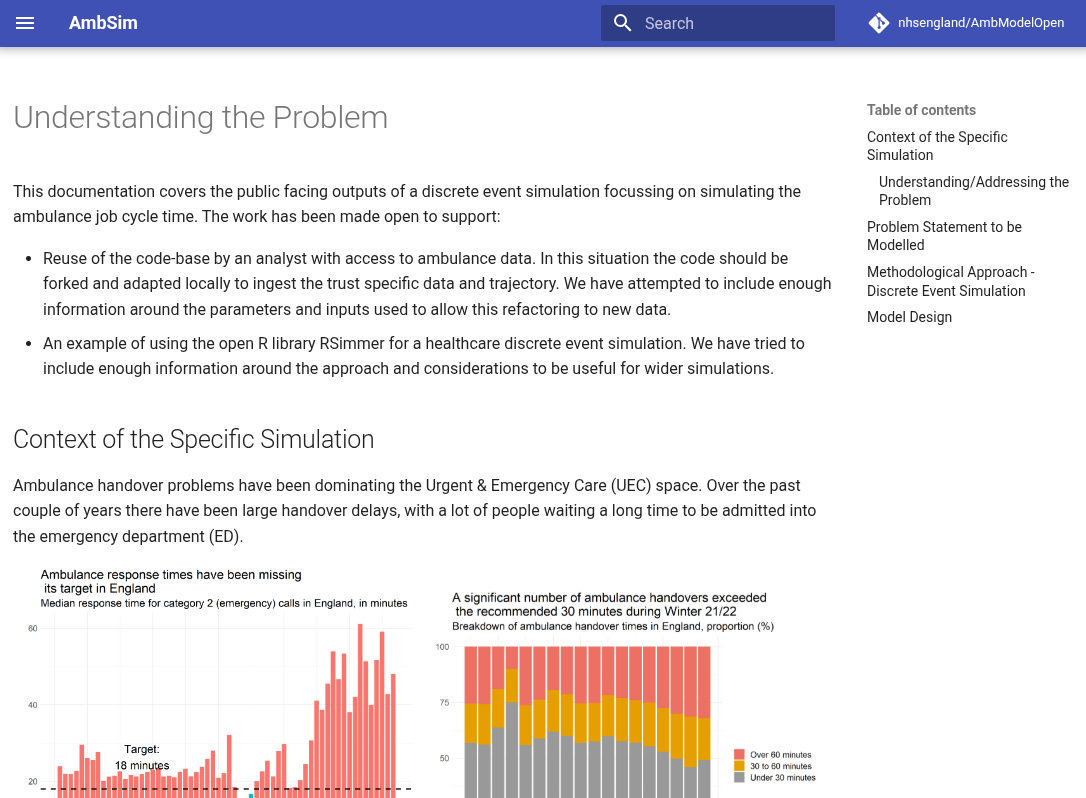Click the Context of the Specific Simulation heading

193,439
